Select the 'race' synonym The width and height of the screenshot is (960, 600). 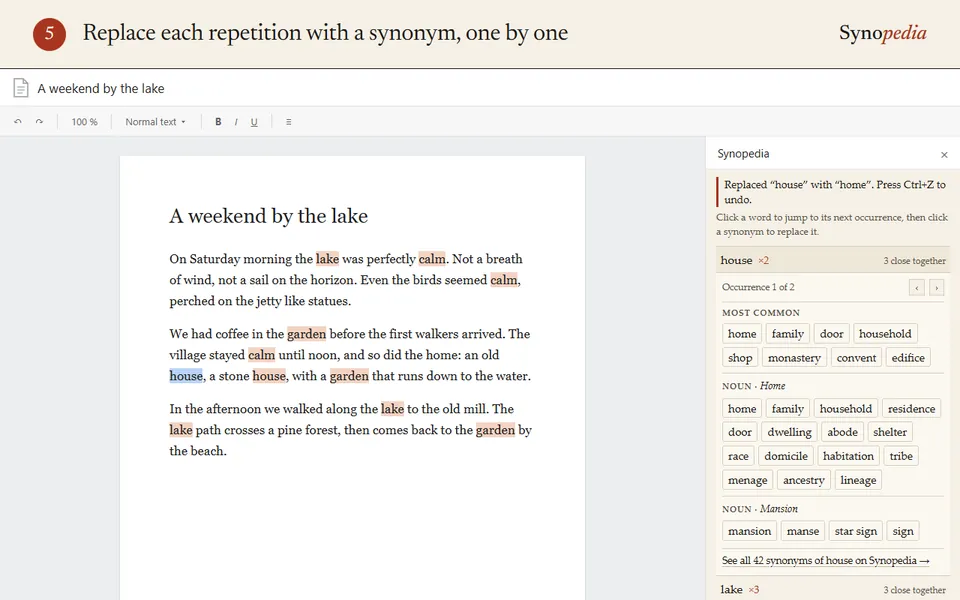(738, 456)
